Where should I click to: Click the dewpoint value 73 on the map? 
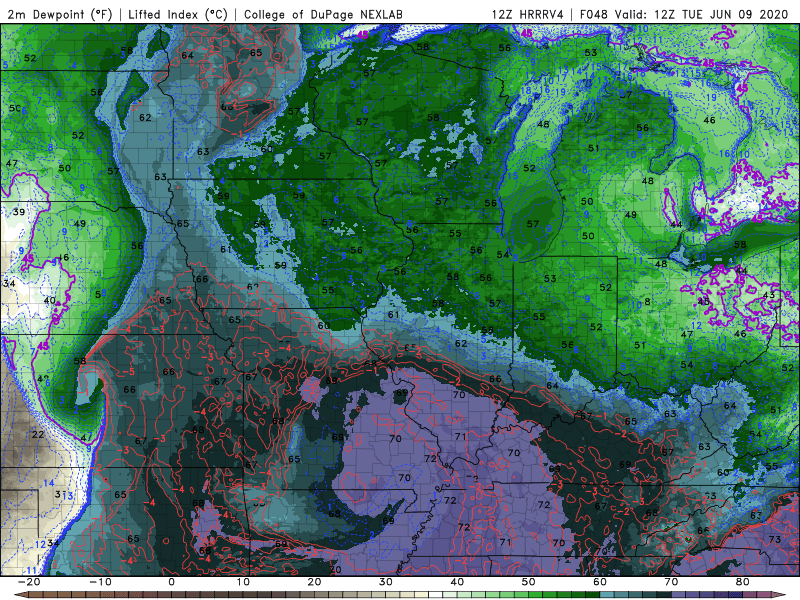(774, 539)
